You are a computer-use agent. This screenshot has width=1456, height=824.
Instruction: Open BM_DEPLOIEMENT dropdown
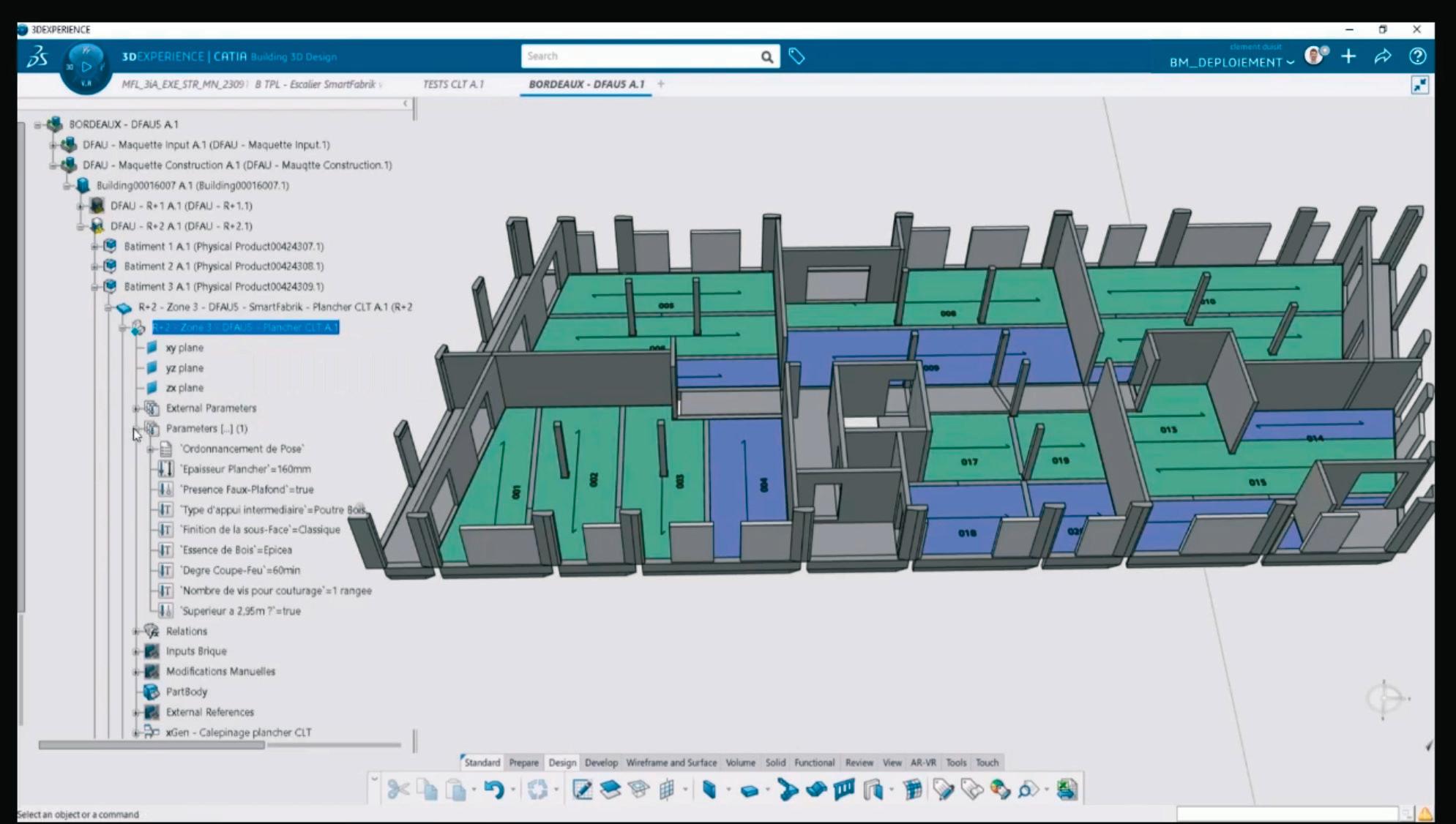coord(1231,62)
